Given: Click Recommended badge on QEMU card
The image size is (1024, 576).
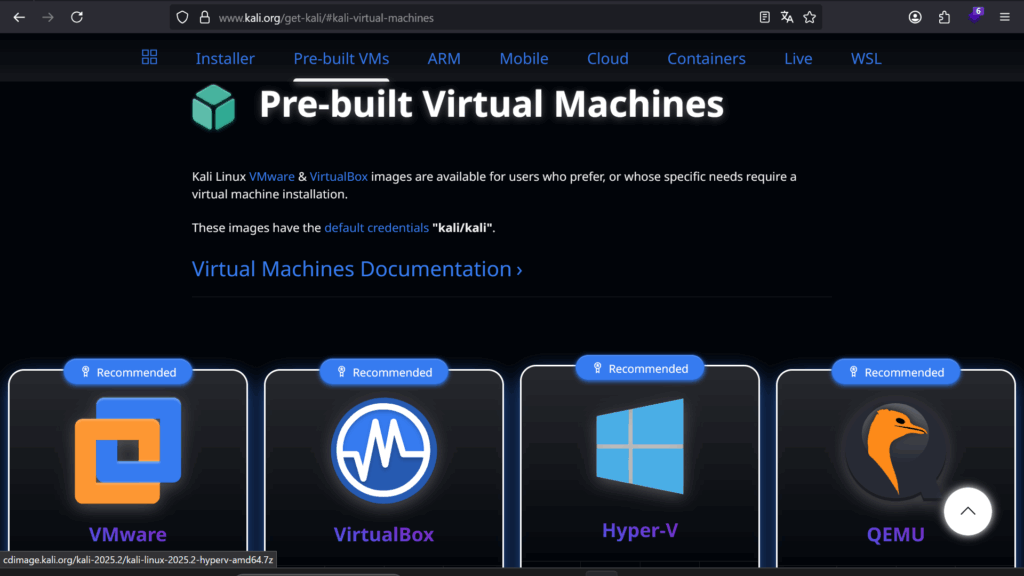Looking at the screenshot, I should 896,372.
